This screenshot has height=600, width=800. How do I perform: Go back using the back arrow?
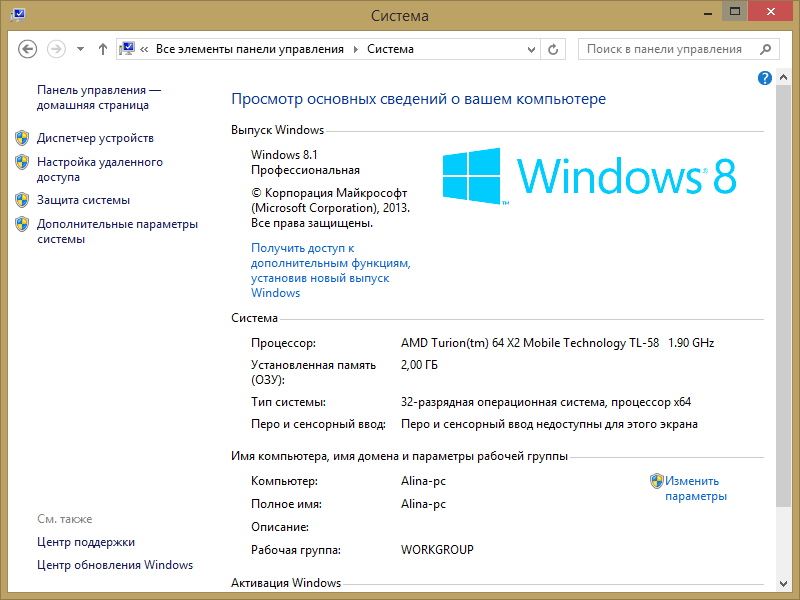(x=28, y=49)
